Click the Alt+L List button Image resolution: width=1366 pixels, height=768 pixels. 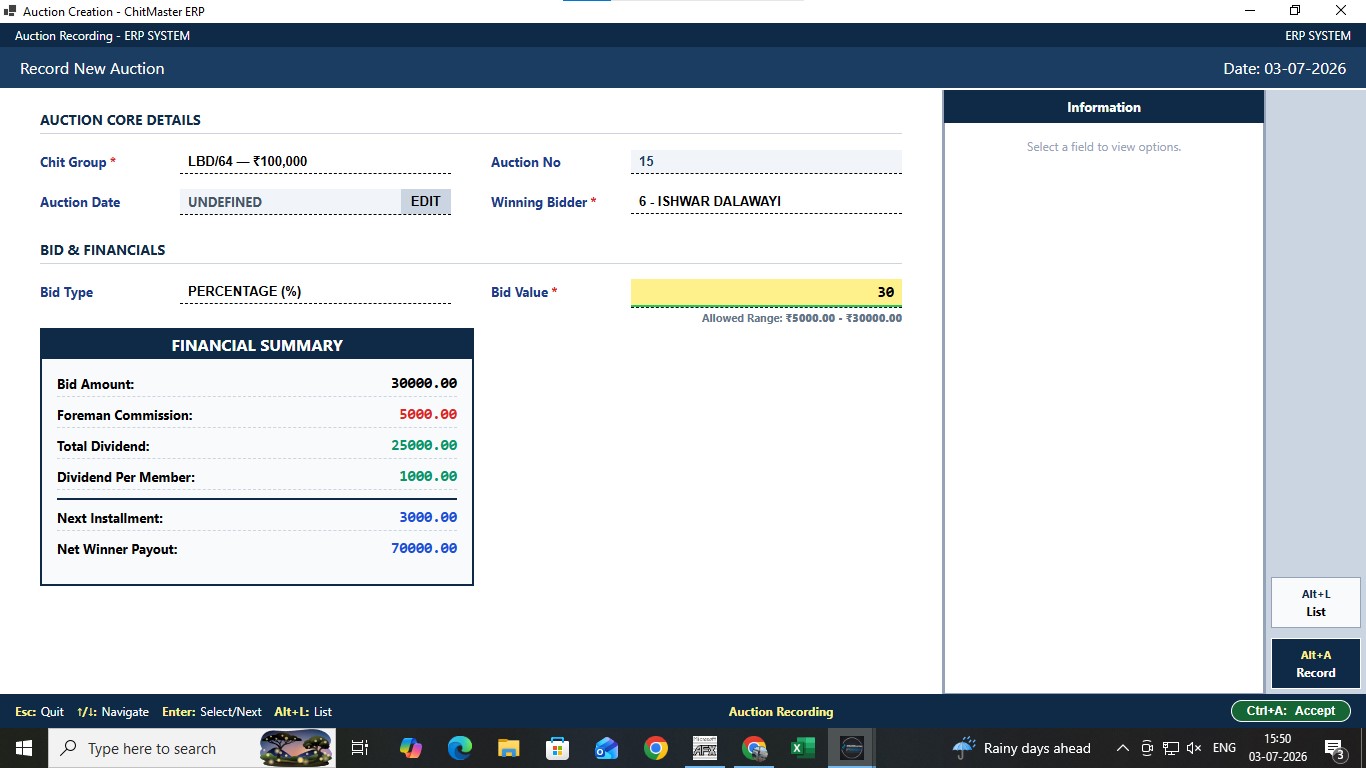(1316, 603)
